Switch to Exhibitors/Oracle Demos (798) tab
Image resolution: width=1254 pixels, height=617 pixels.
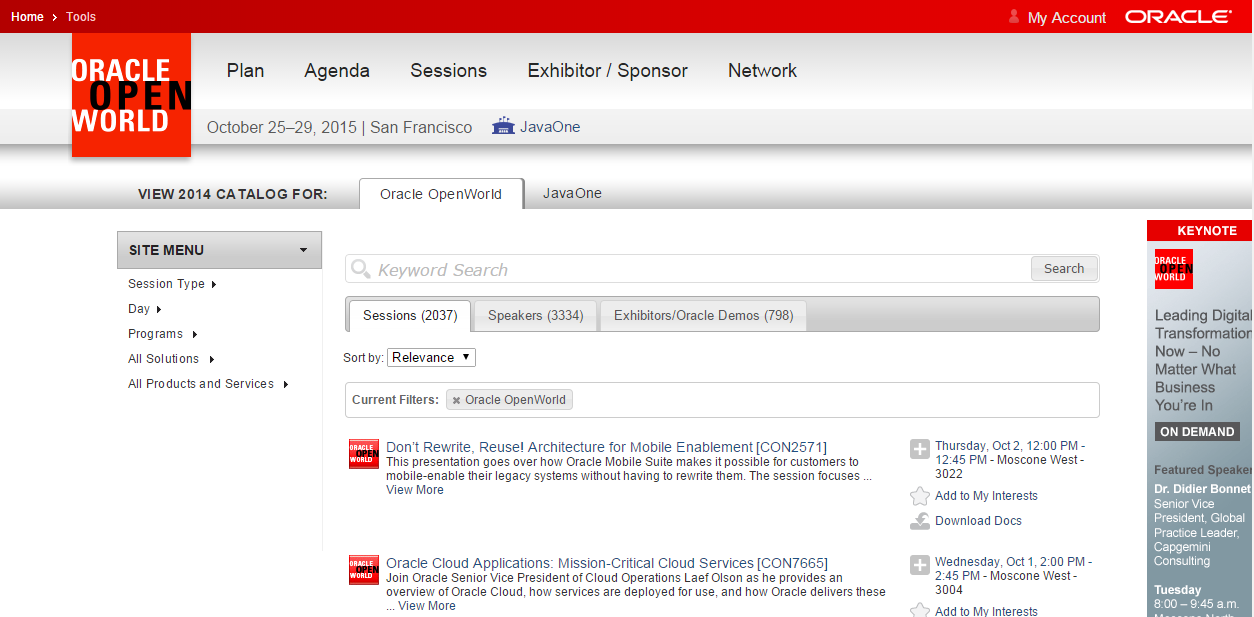click(x=704, y=316)
